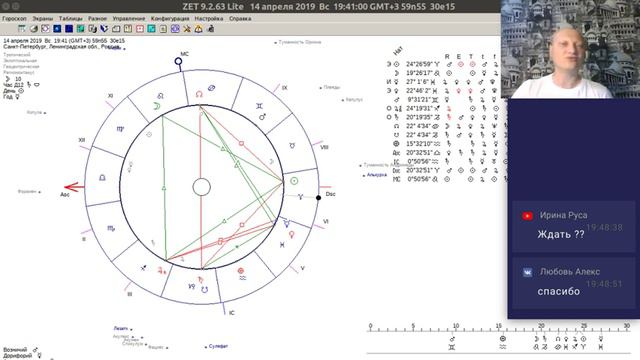
Task: Click the dark person figure toolbar icon
Action: (211, 29)
